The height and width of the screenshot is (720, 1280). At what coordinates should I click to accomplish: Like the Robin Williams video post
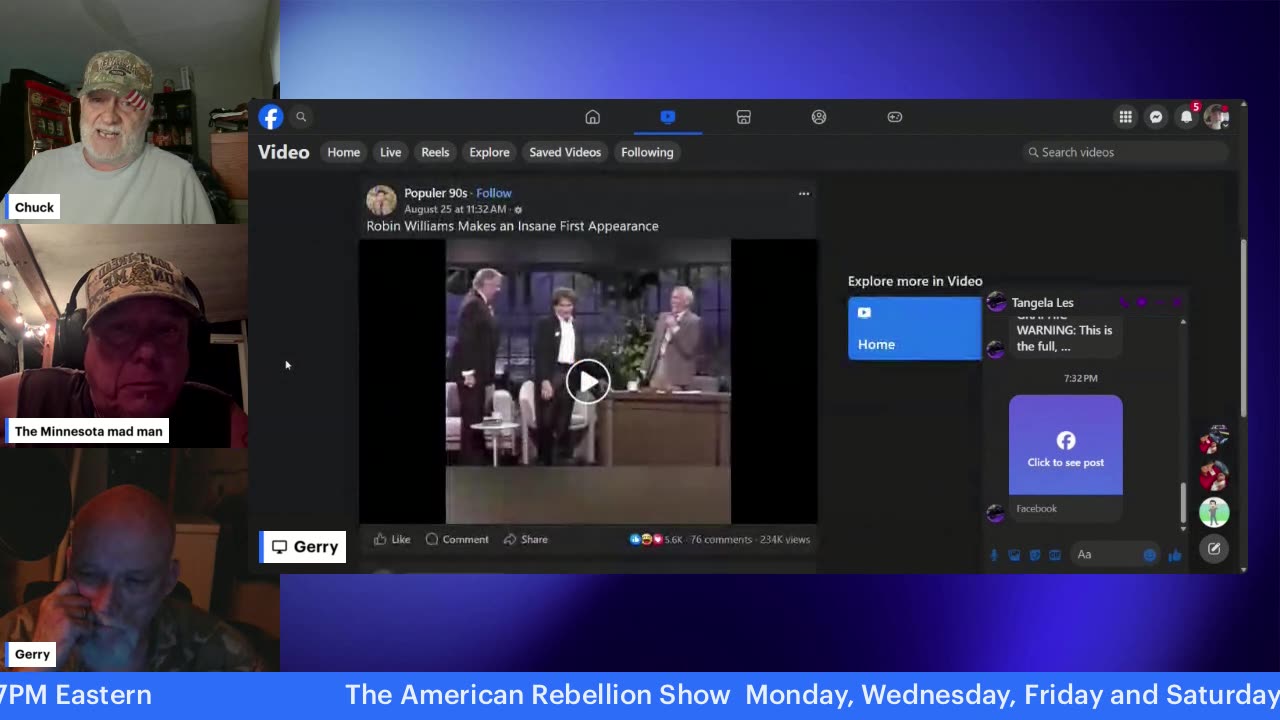392,539
